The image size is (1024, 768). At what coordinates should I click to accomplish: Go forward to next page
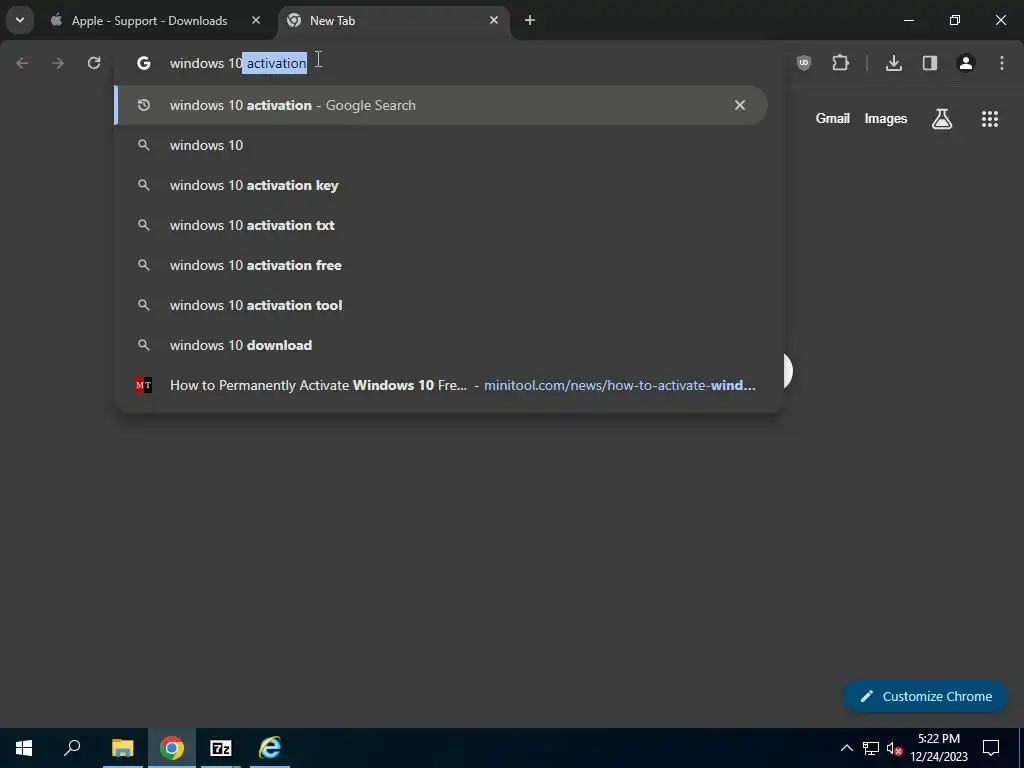point(58,63)
